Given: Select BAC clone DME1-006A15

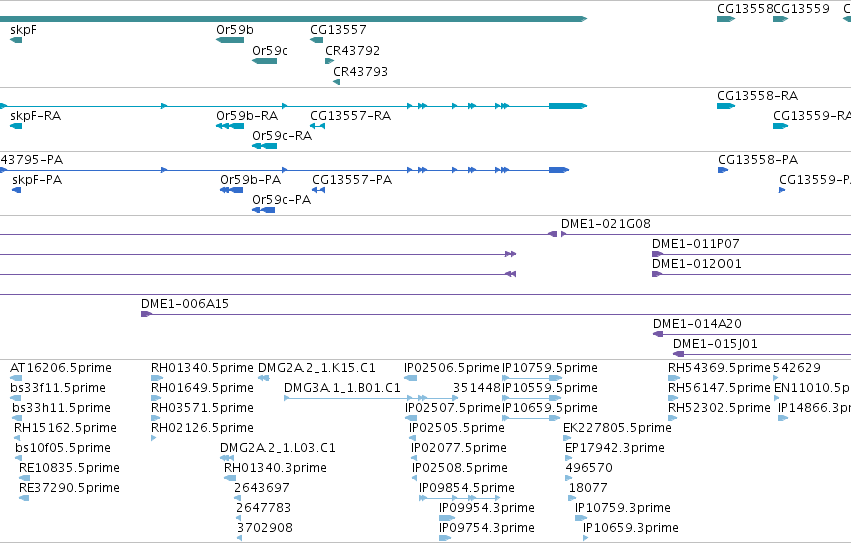Looking at the screenshot, I should point(496,314).
